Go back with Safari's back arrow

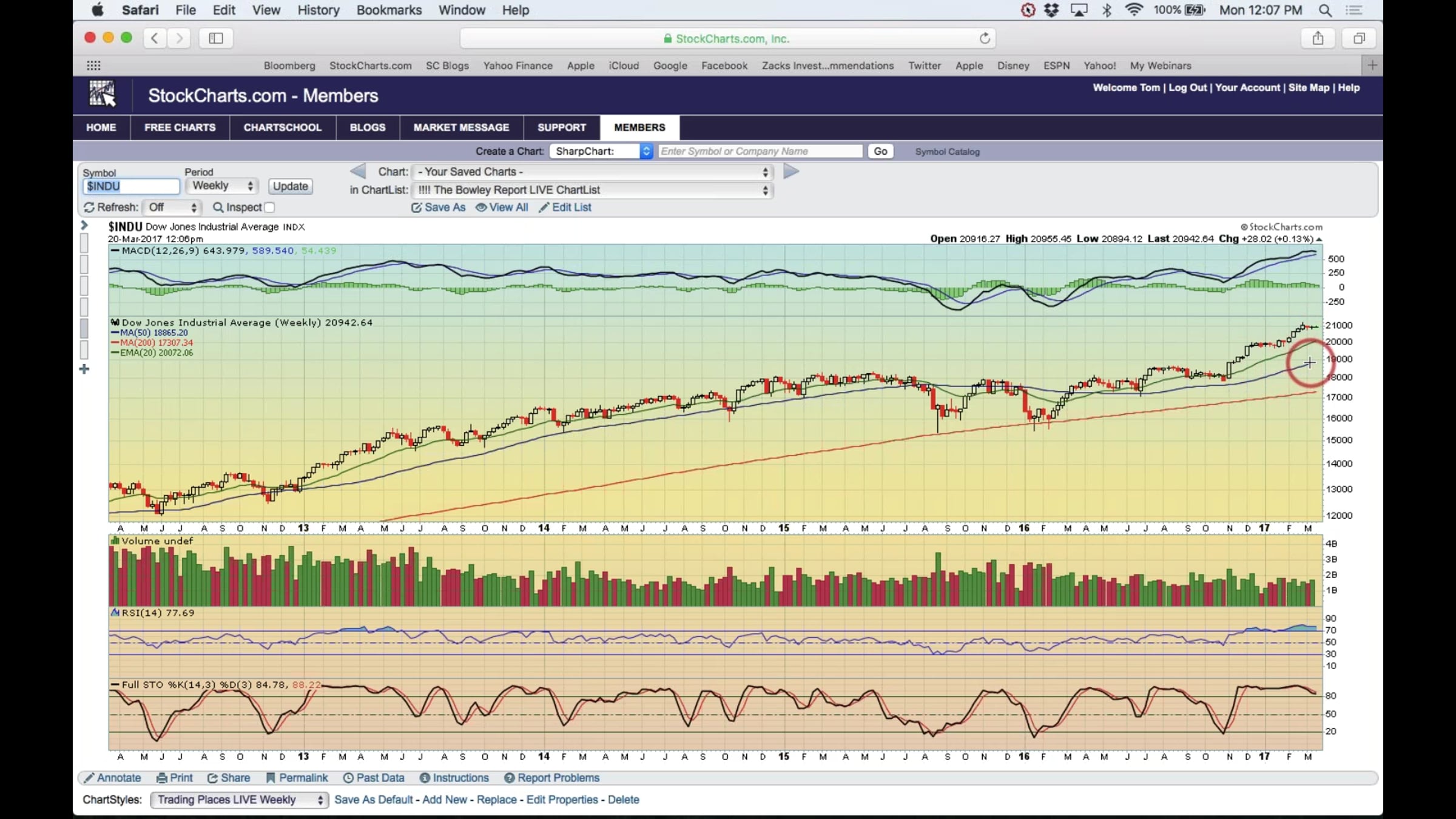coord(155,38)
